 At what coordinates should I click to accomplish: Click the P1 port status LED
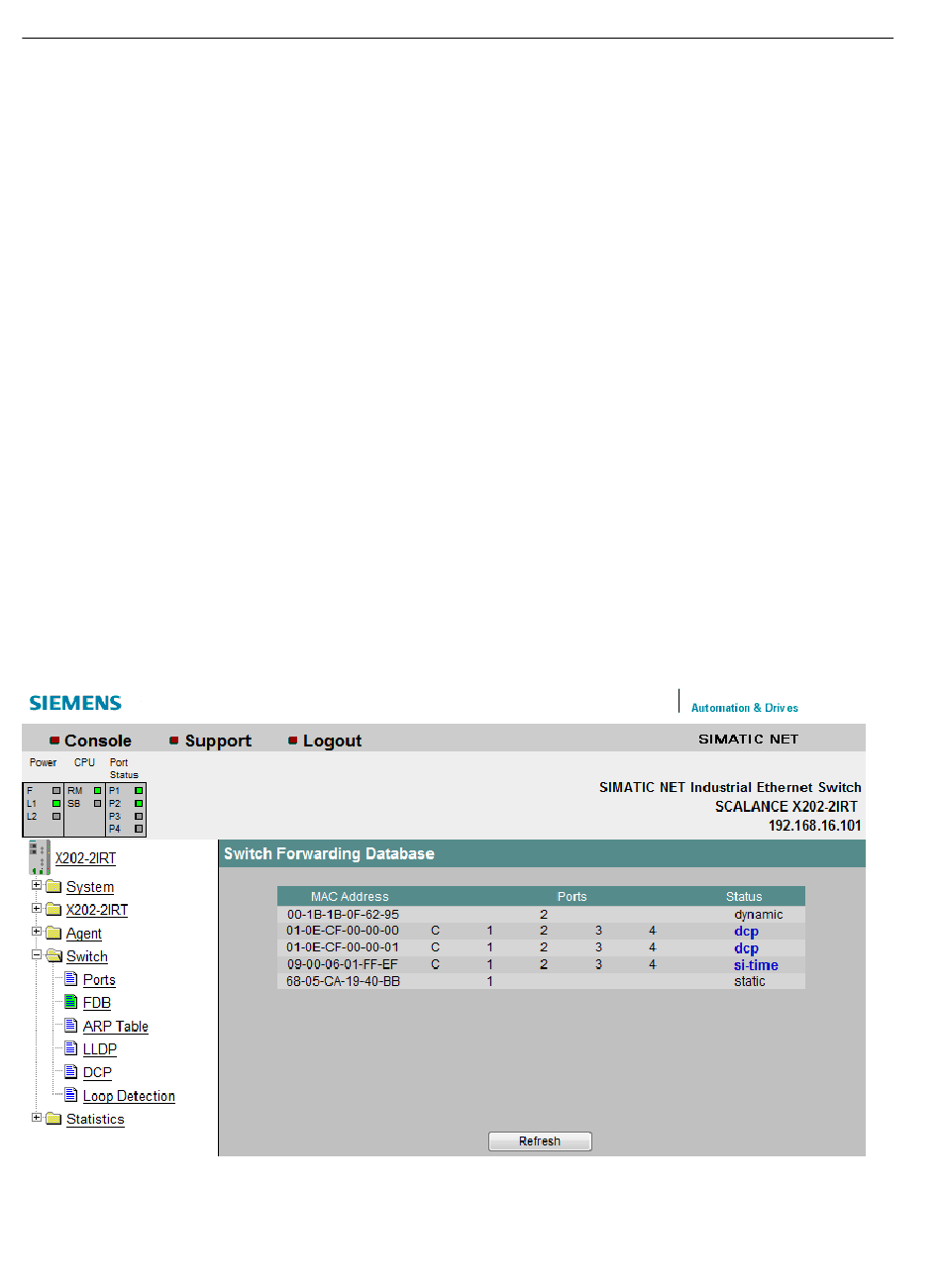[x=139, y=791]
